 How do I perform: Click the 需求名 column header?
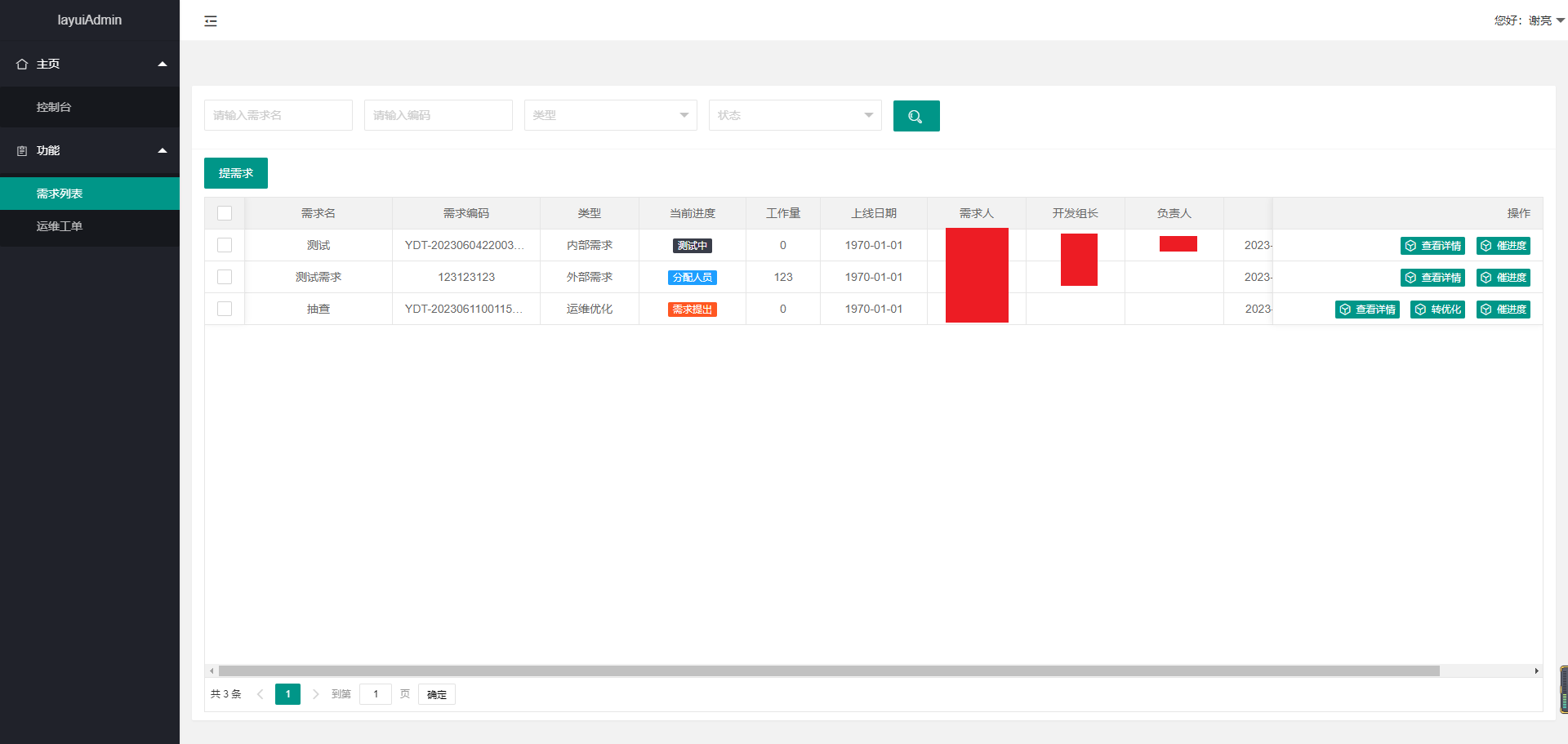(318, 213)
